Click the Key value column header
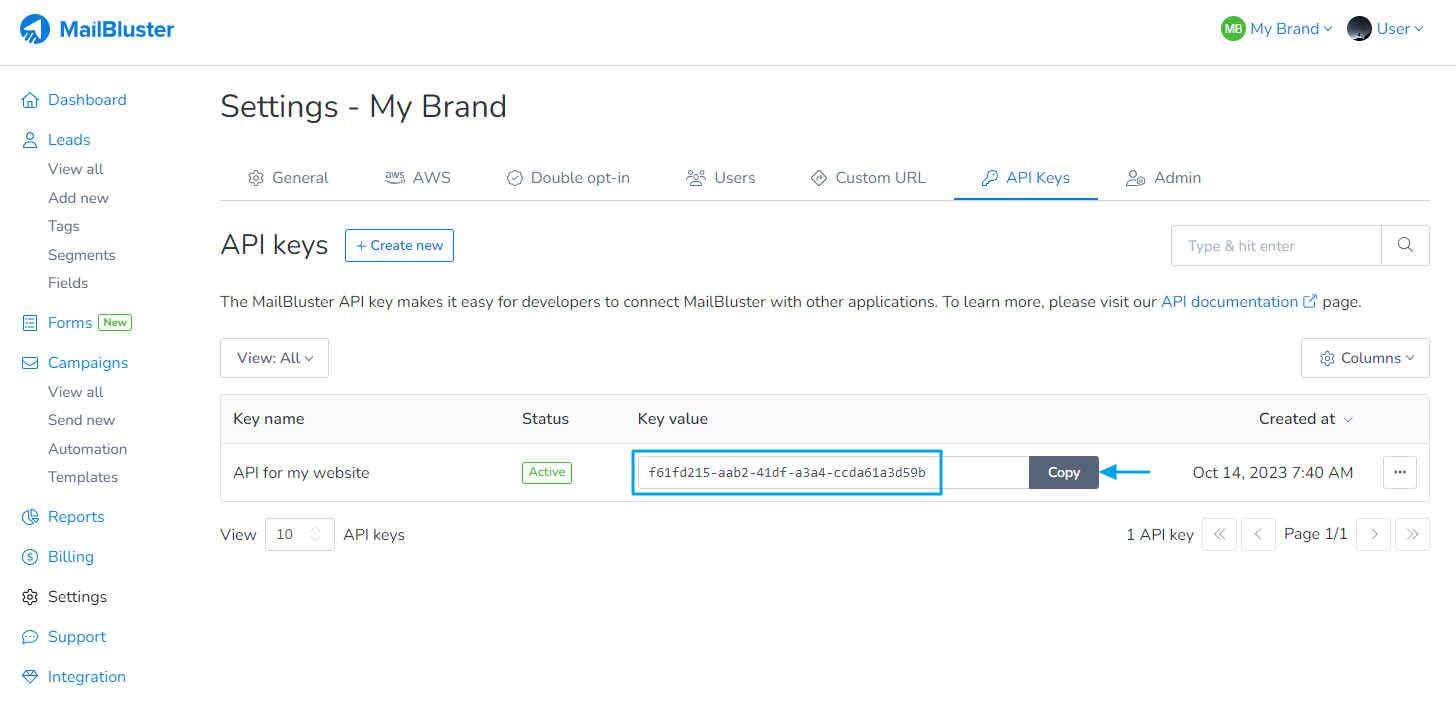Viewport: 1456px width, 706px height. [673, 419]
